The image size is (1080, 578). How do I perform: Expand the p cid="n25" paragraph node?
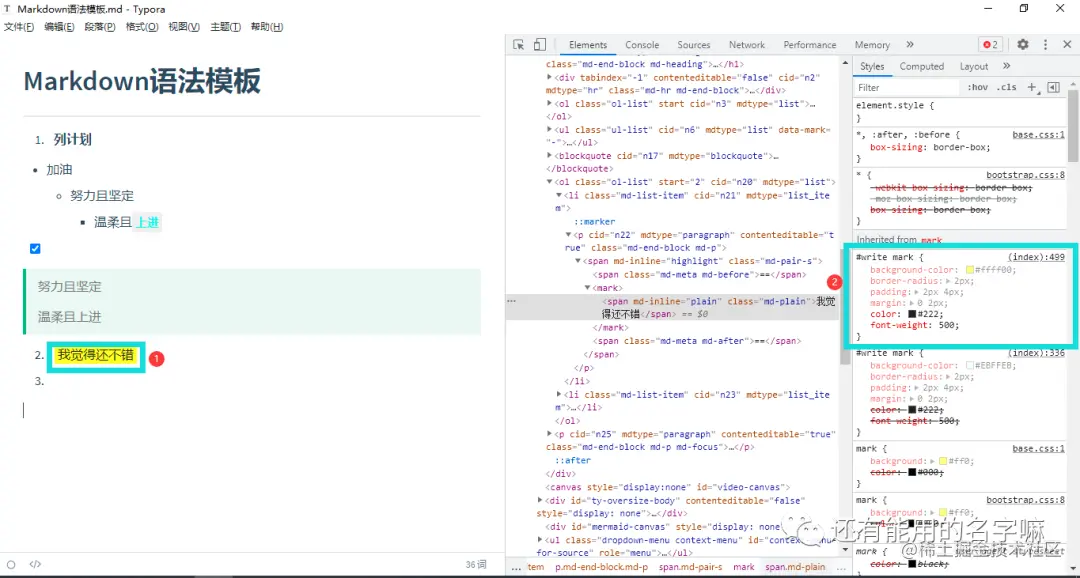coord(549,435)
